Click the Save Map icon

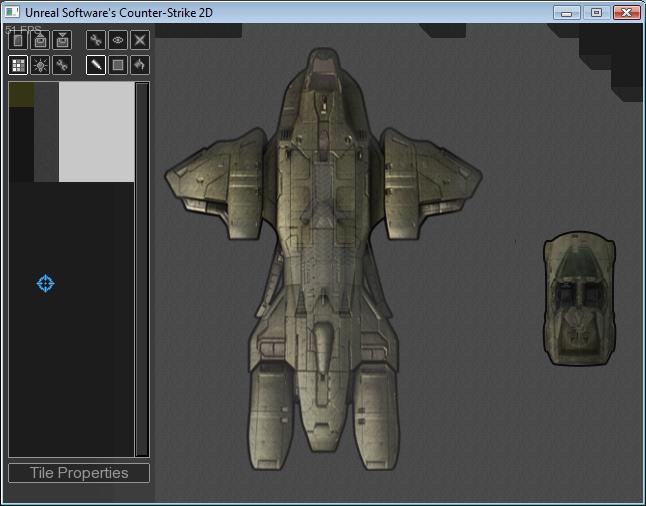click(62, 40)
